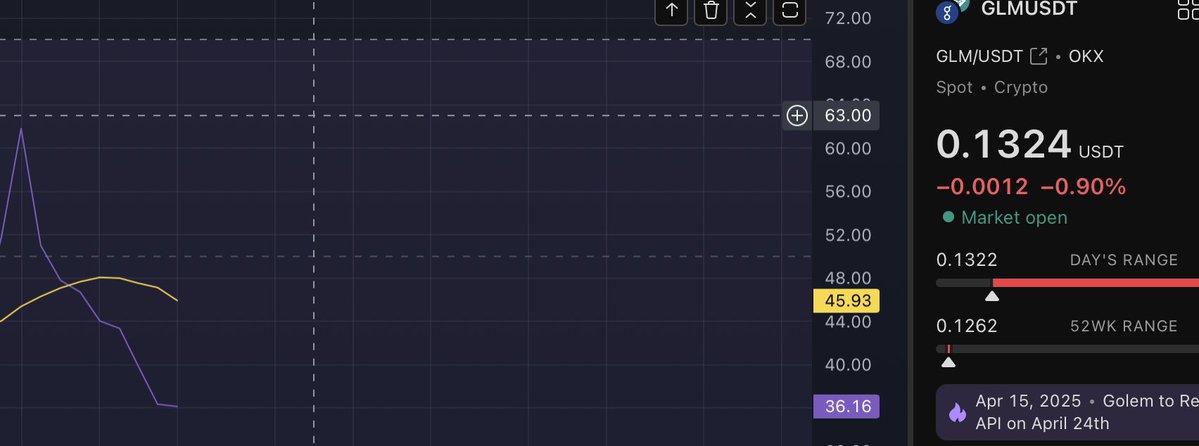
Task: Click the 52-week low value 0.1262
Action: point(967,327)
